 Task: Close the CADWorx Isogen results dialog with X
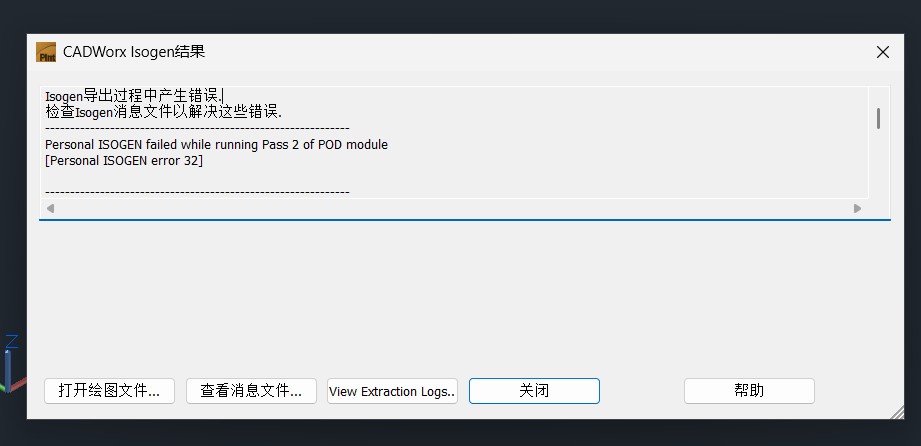[882, 52]
